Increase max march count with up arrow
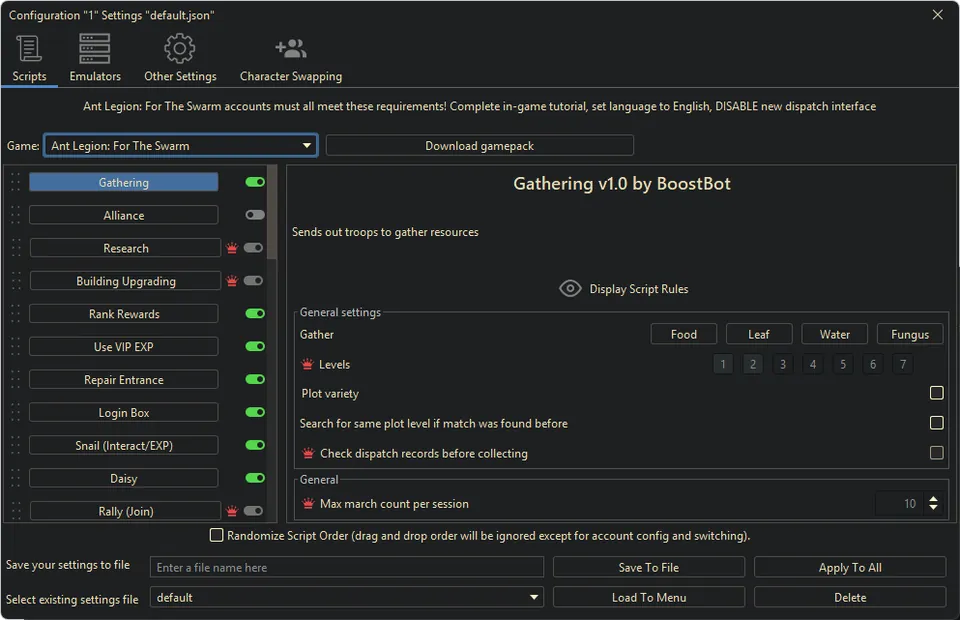The image size is (960, 620). pos(933,499)
